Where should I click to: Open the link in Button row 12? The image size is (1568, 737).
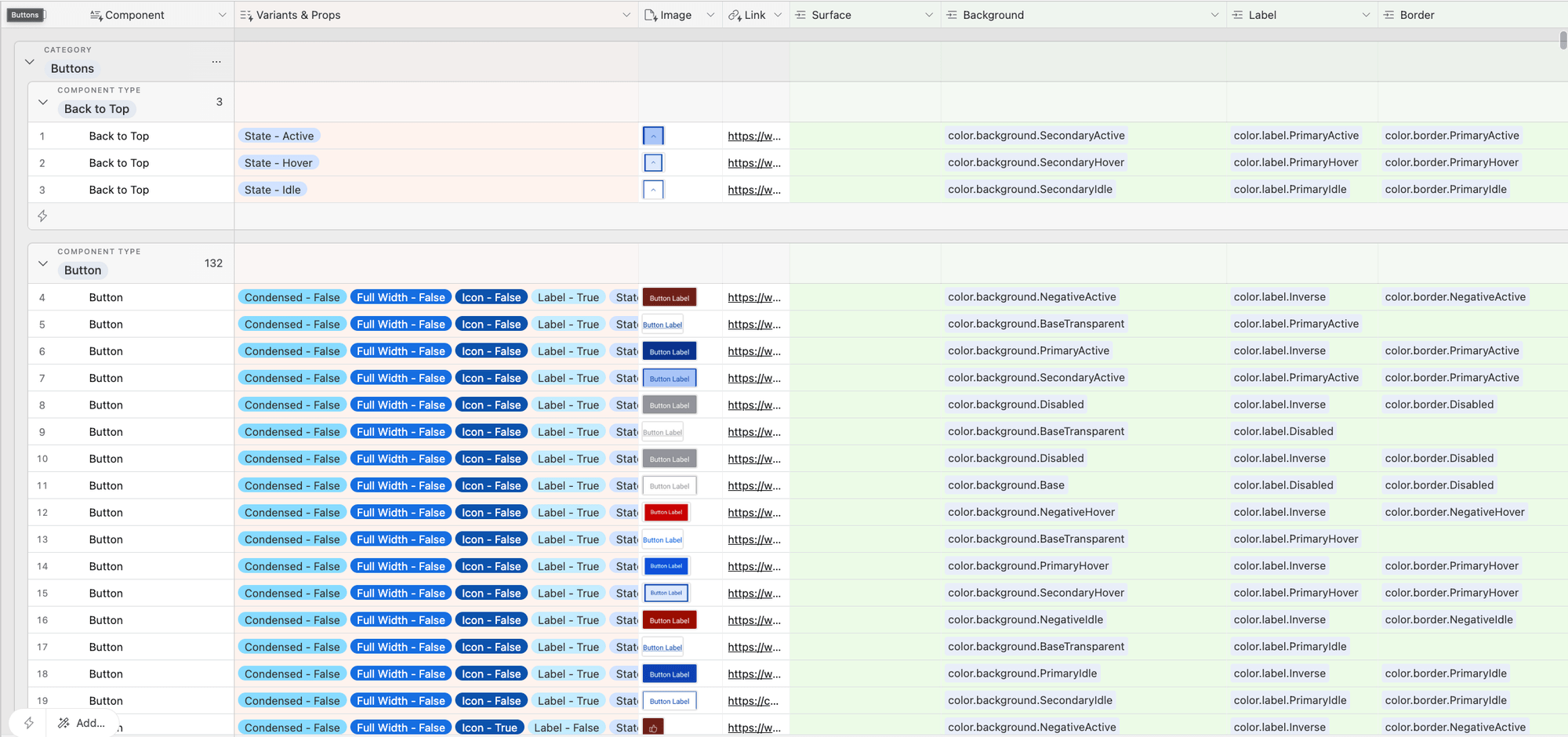(754, 512)
